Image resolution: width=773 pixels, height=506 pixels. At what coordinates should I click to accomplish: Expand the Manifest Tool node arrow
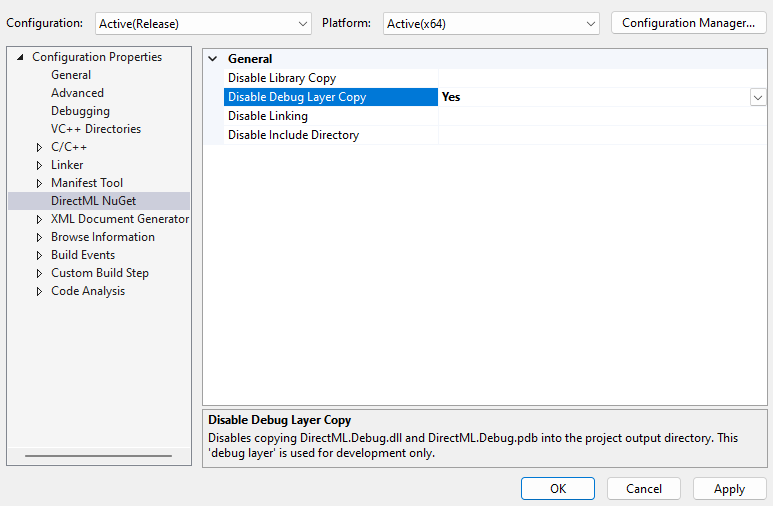[x=39, y=183]
